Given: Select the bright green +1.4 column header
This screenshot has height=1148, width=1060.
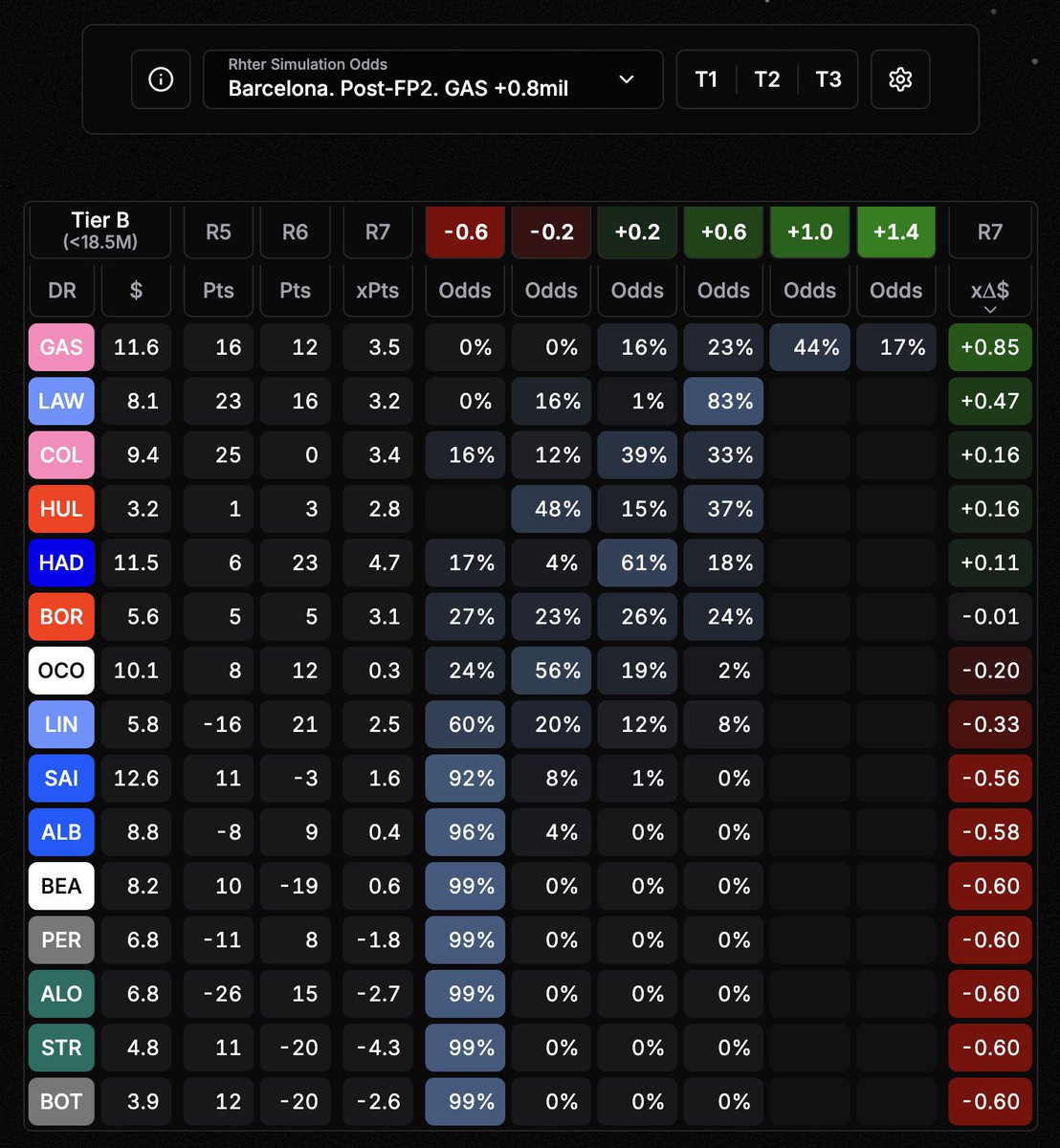Looking at the screenshot, I should coord(895,232).
